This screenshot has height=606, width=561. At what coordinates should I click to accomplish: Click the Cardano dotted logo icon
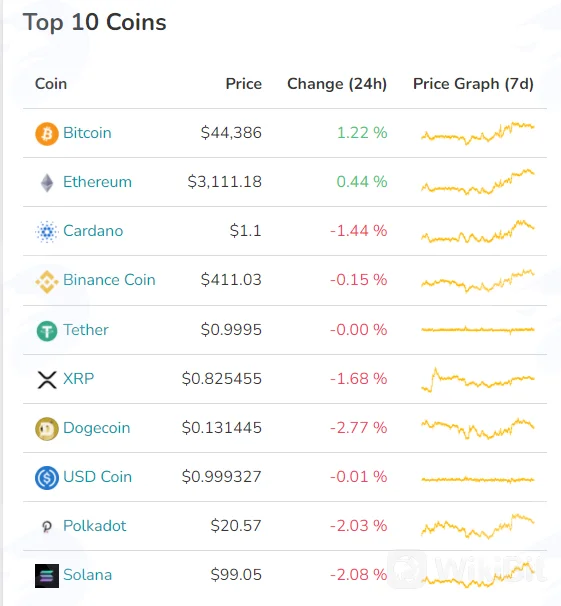tap(47, 232)
